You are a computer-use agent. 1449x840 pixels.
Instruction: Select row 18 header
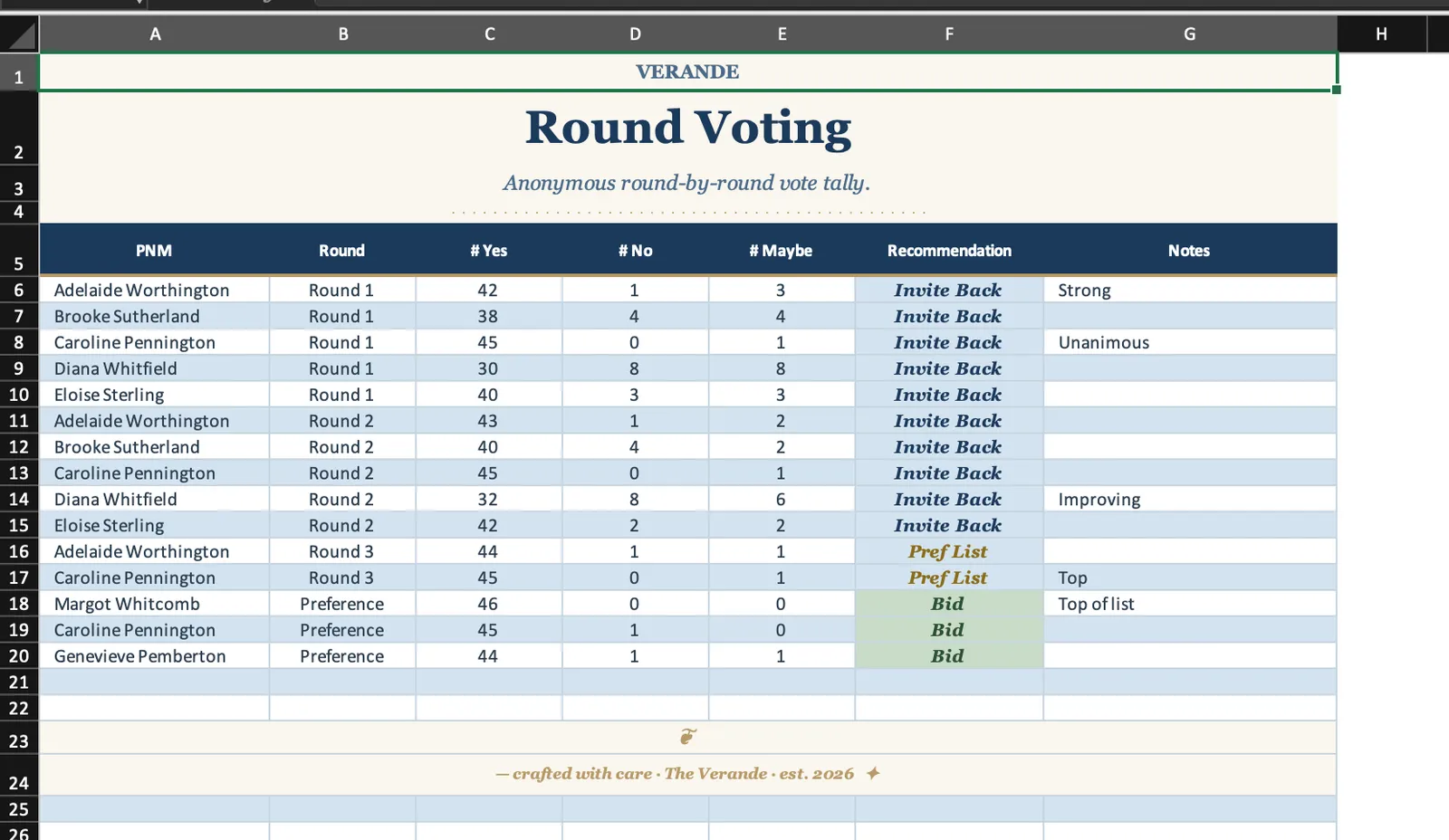pos(19,604)
